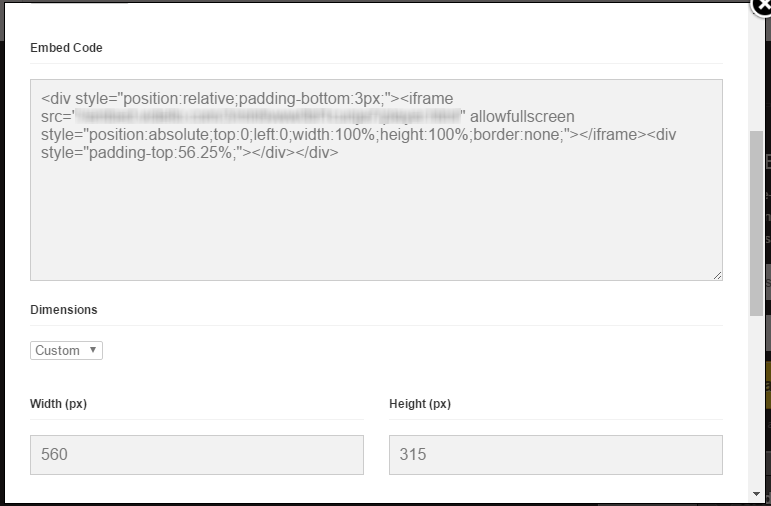
Task: Click the blurred src URL in embed code
Action: (268, 117)
